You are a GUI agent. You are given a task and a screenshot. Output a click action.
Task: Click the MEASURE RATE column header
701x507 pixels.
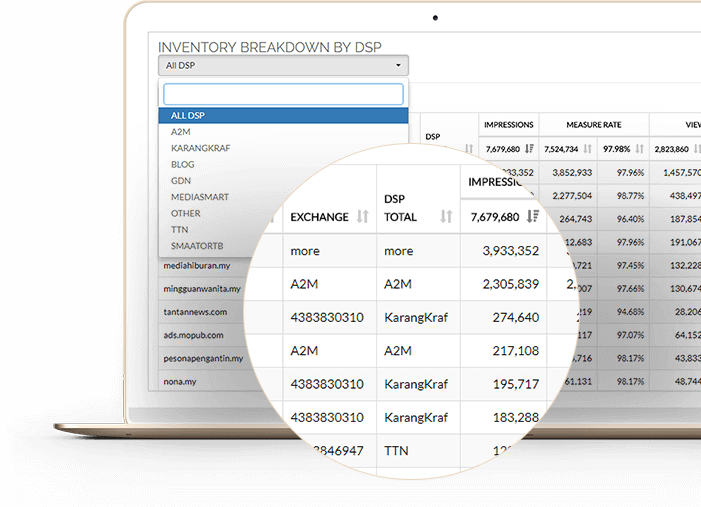[x=594, y=125]
